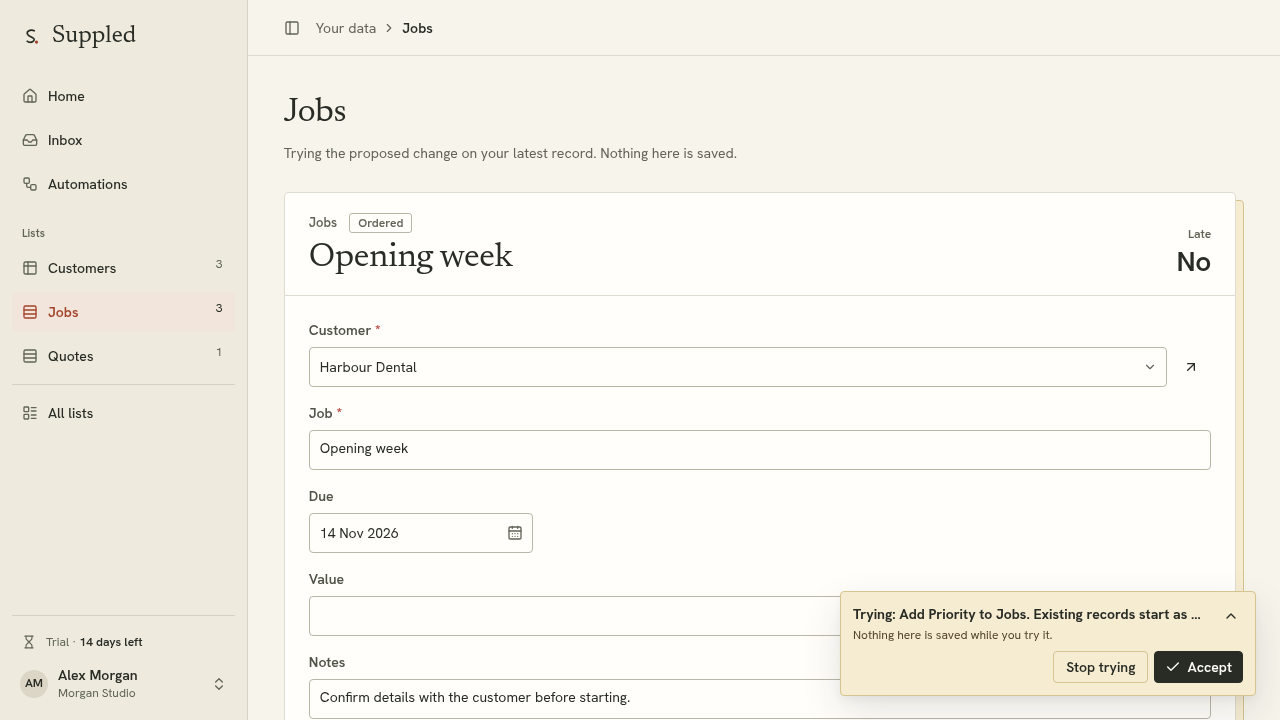
Task: Open the Quotes list
Action: pyautogui.click(x=123, y=356)
